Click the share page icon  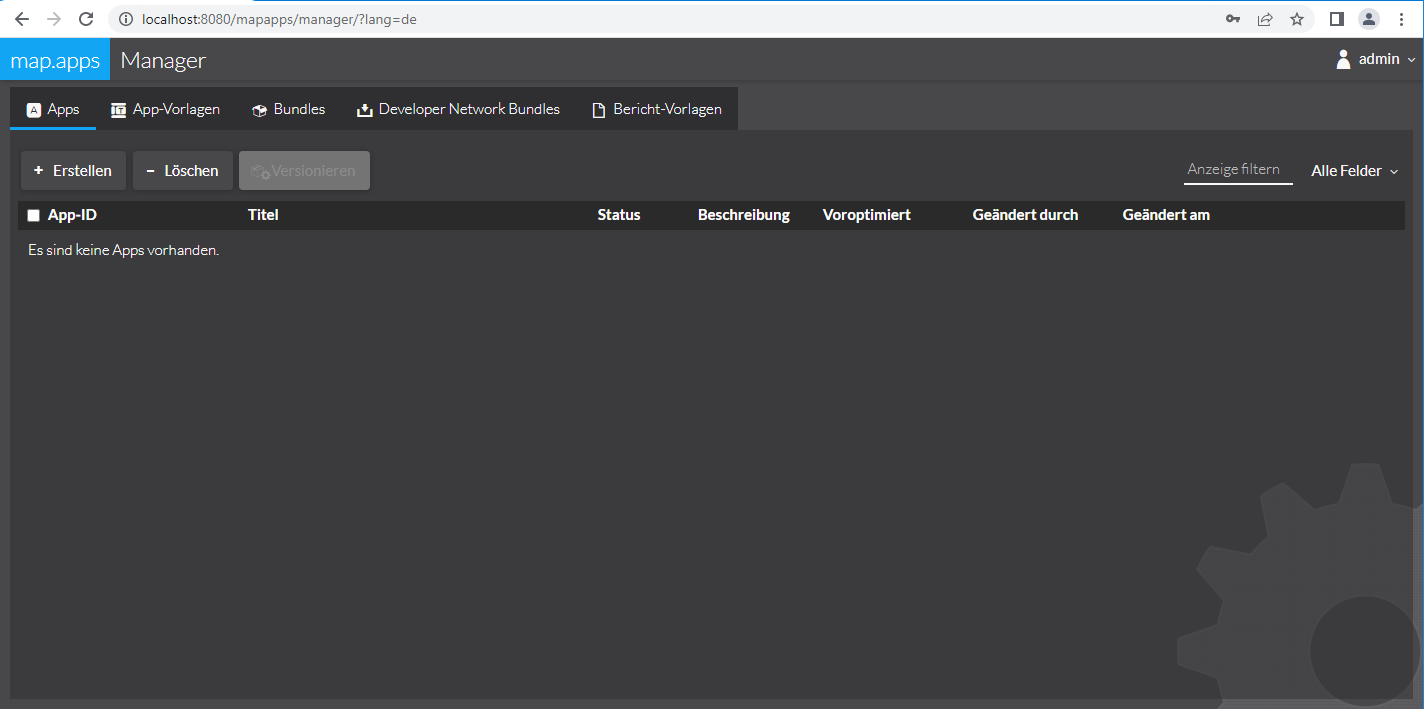coord(1265,19)
